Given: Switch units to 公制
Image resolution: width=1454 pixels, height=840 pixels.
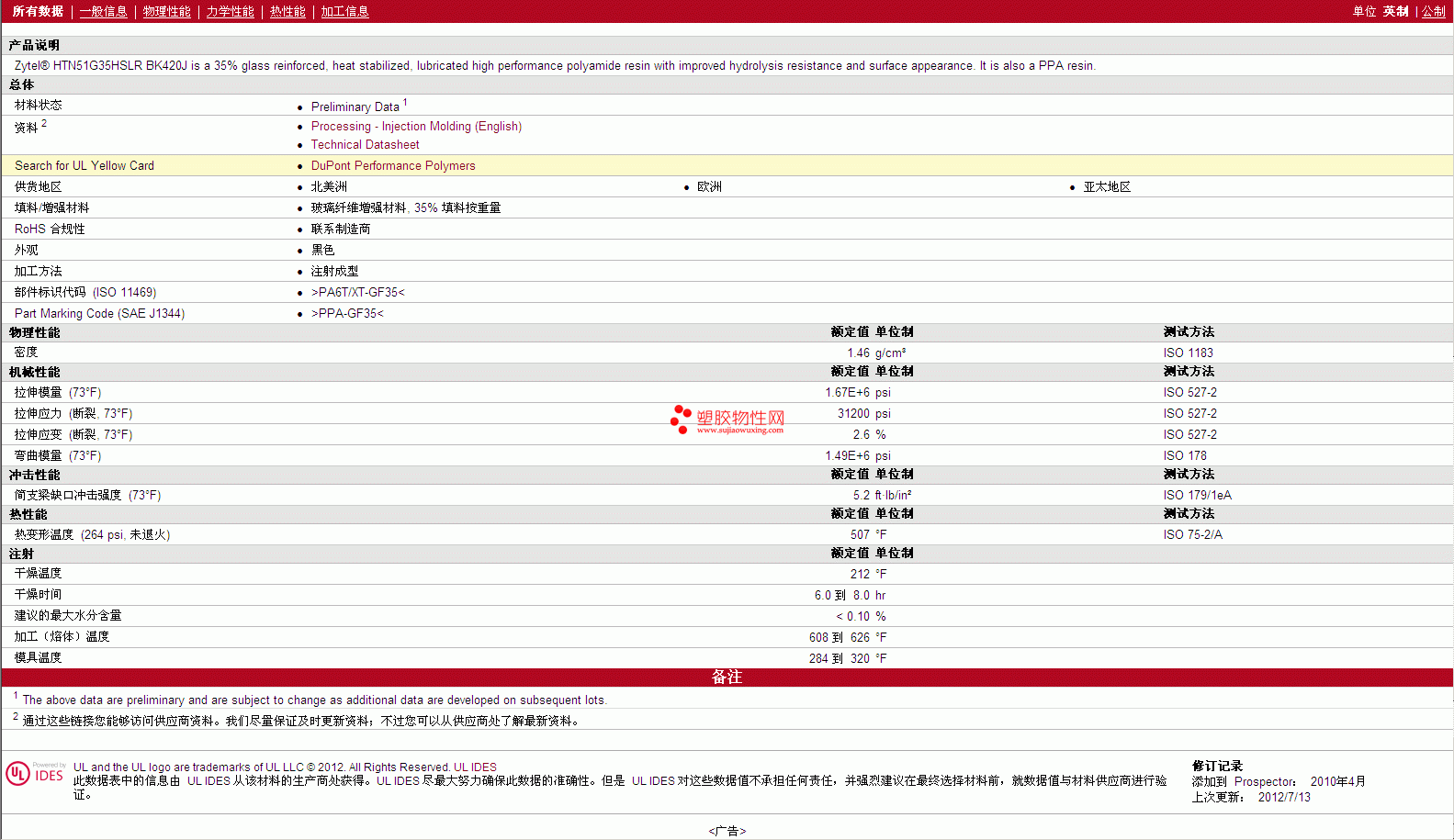Looking at the screenshot, I should (1434, 12).
